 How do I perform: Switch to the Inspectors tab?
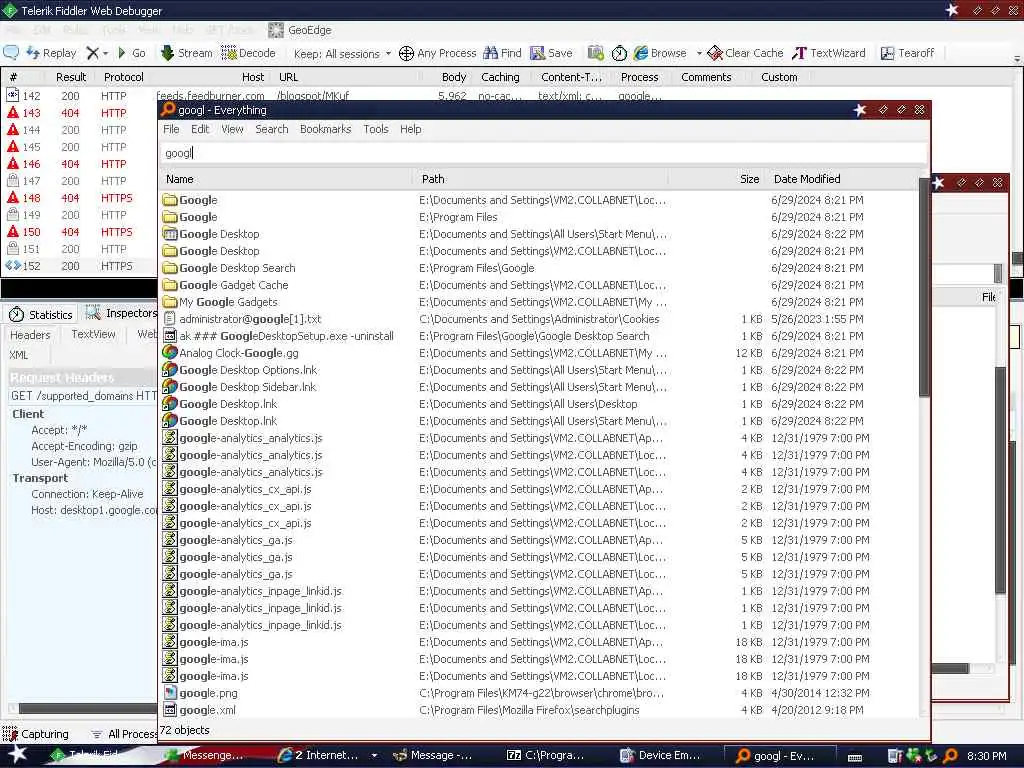[x=121, y=313]
